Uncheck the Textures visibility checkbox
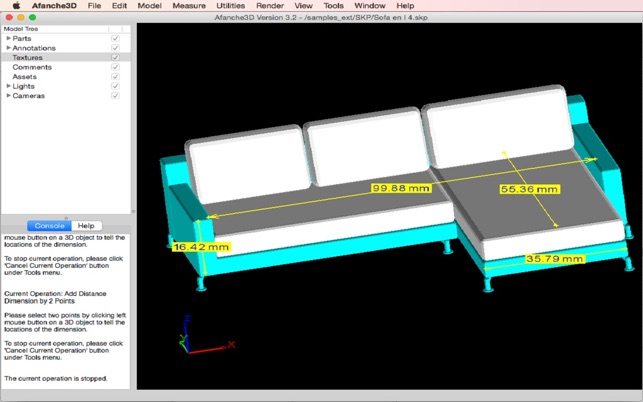Viewport: 643px width, 402px height. coord(116,58)
